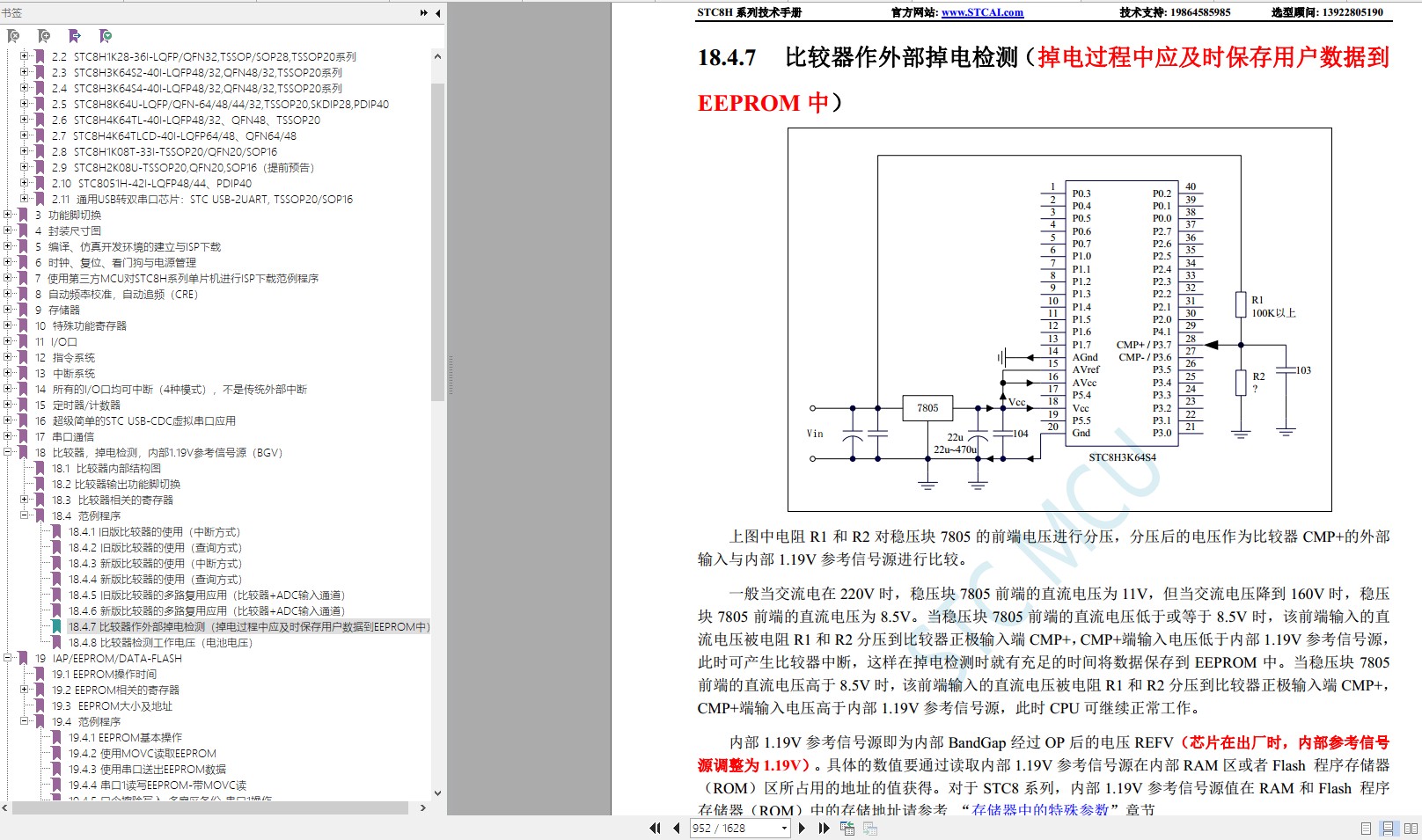The image size is (1422, 840).
Task: Switch to two-page facing layout
Action: pyautogui.click(x=1411, y=829)
